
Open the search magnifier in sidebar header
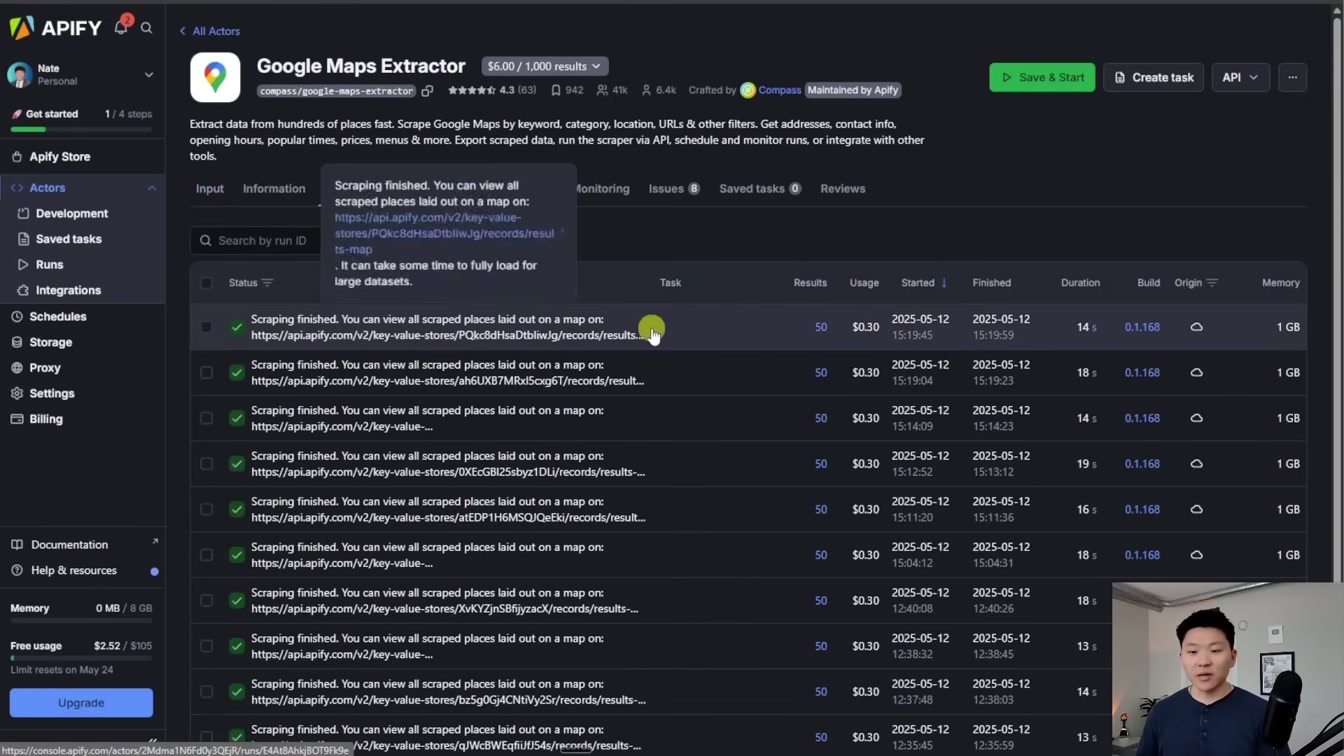click(147, 28)
